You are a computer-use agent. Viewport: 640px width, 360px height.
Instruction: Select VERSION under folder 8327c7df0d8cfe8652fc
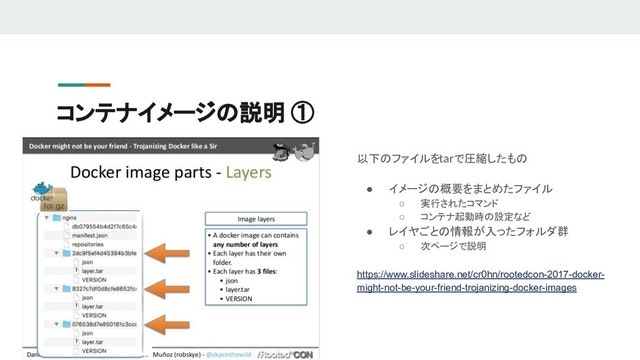94,316
